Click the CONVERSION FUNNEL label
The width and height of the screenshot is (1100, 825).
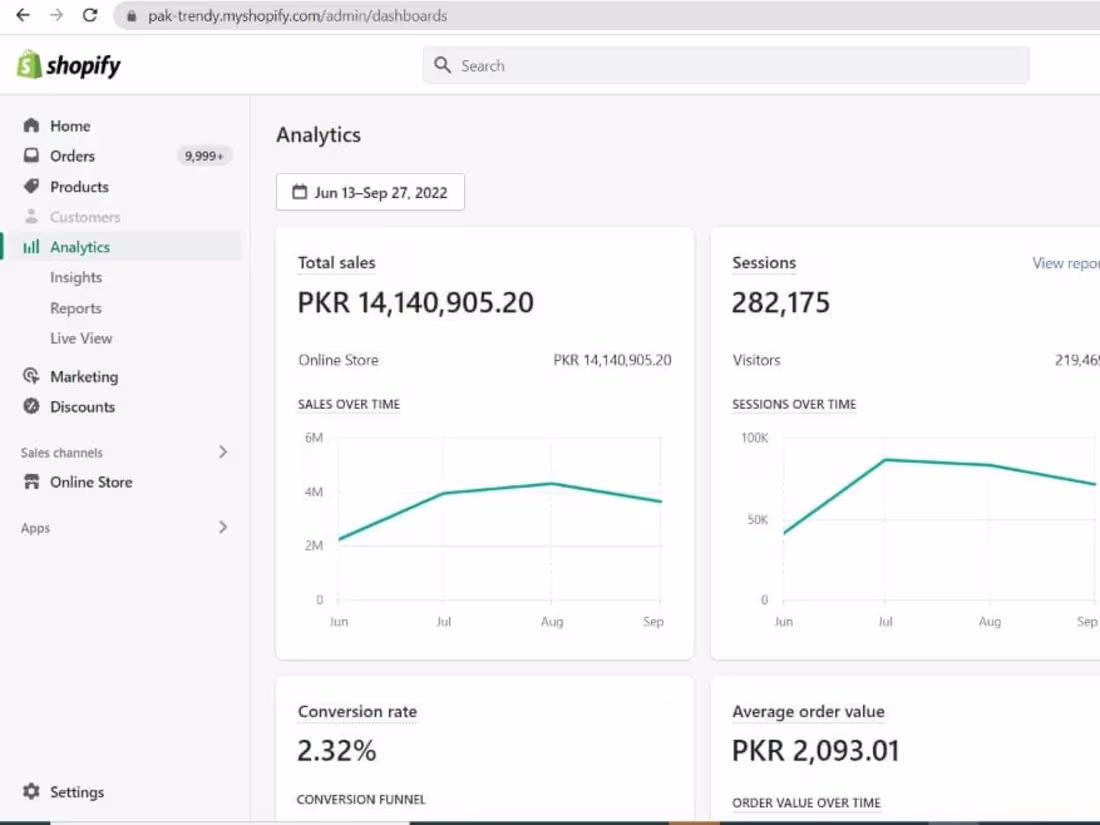point(361,799)
